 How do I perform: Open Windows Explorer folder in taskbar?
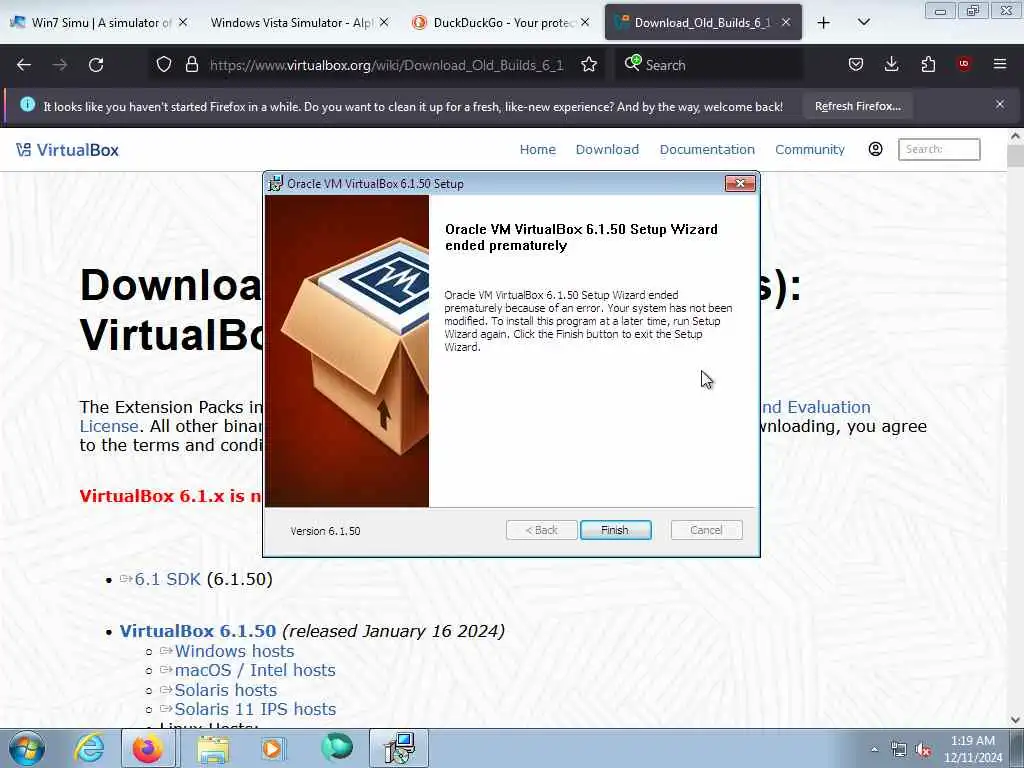pos(213,748)
